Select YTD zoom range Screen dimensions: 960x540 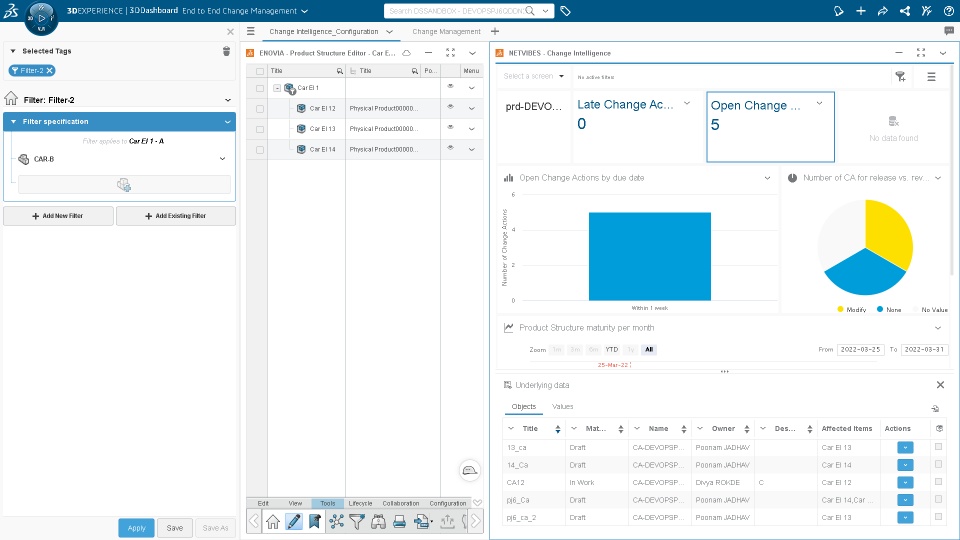(612, 350)
